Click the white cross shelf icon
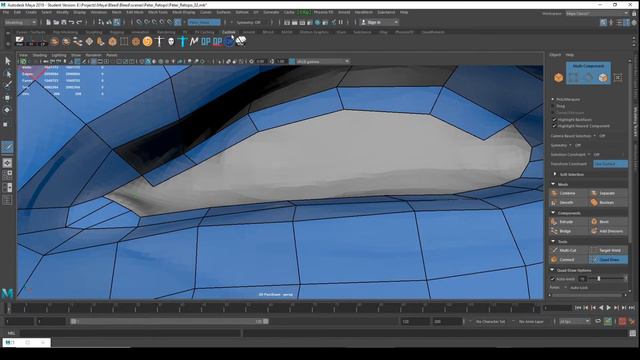 (x=159, y=41)
